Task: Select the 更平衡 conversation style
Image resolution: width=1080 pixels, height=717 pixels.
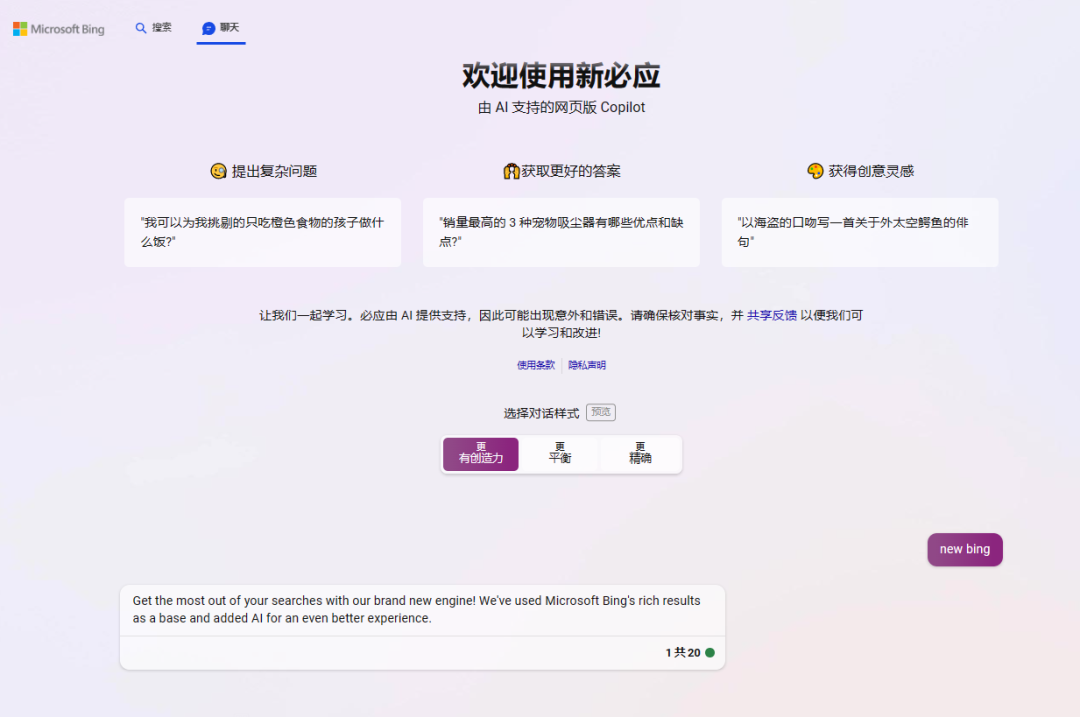Action: 559,454
